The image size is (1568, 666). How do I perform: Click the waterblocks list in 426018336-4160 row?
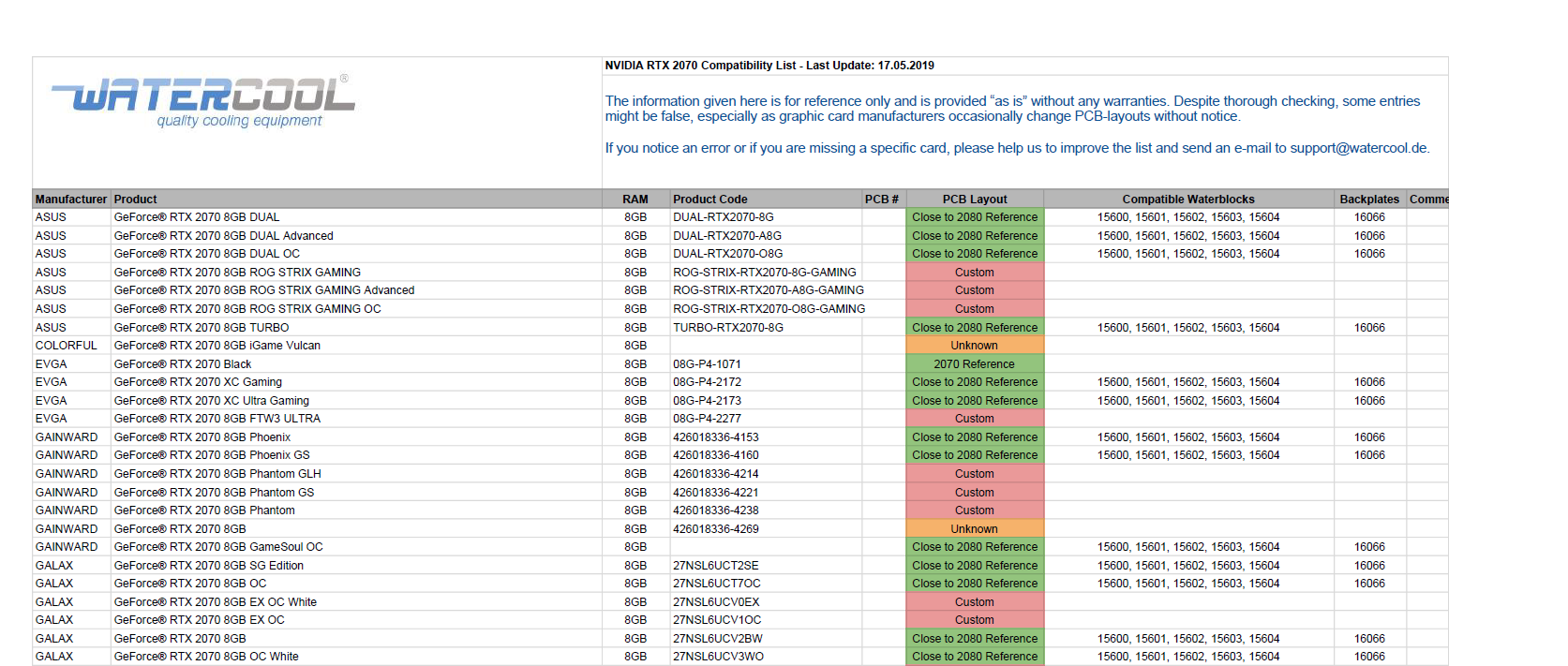1188,455
